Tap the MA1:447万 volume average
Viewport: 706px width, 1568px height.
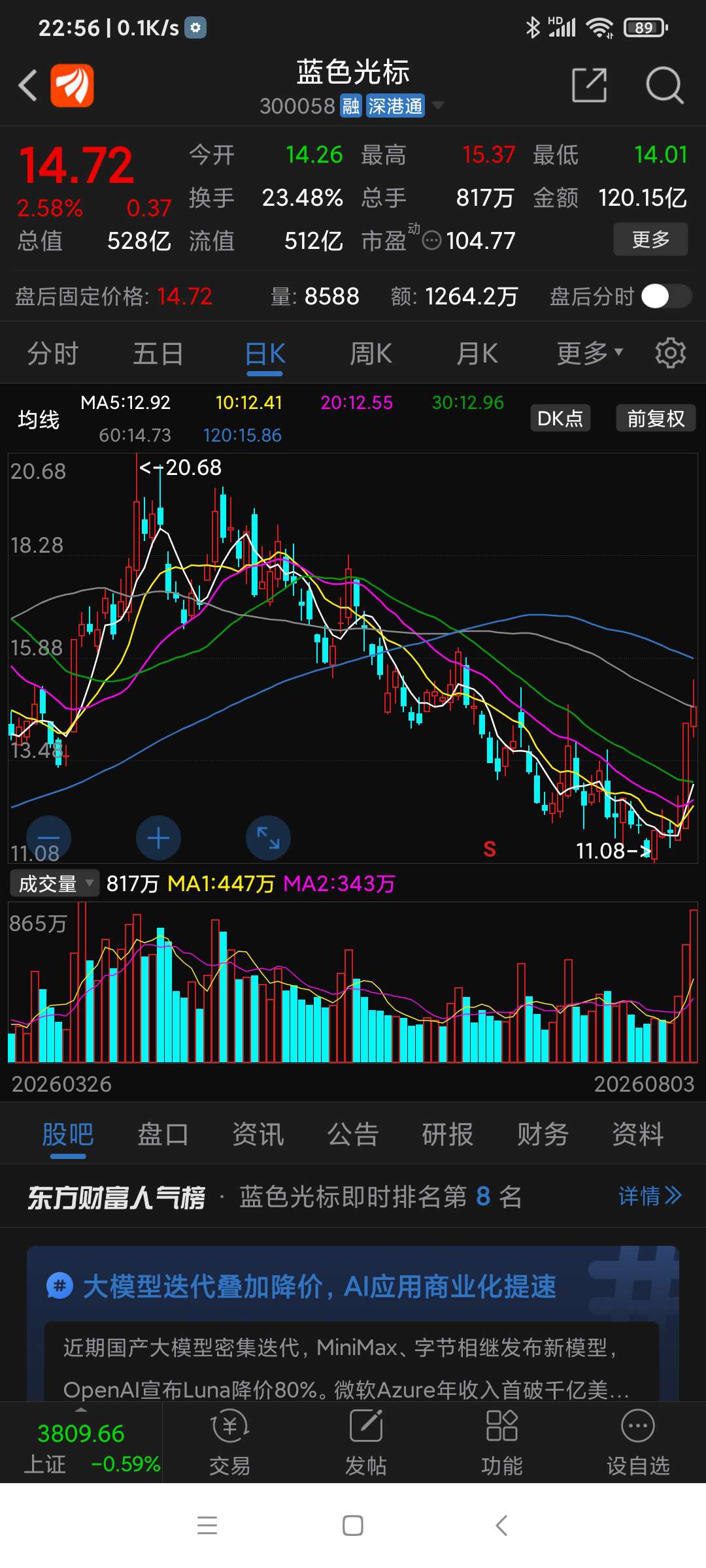point(221,884)
